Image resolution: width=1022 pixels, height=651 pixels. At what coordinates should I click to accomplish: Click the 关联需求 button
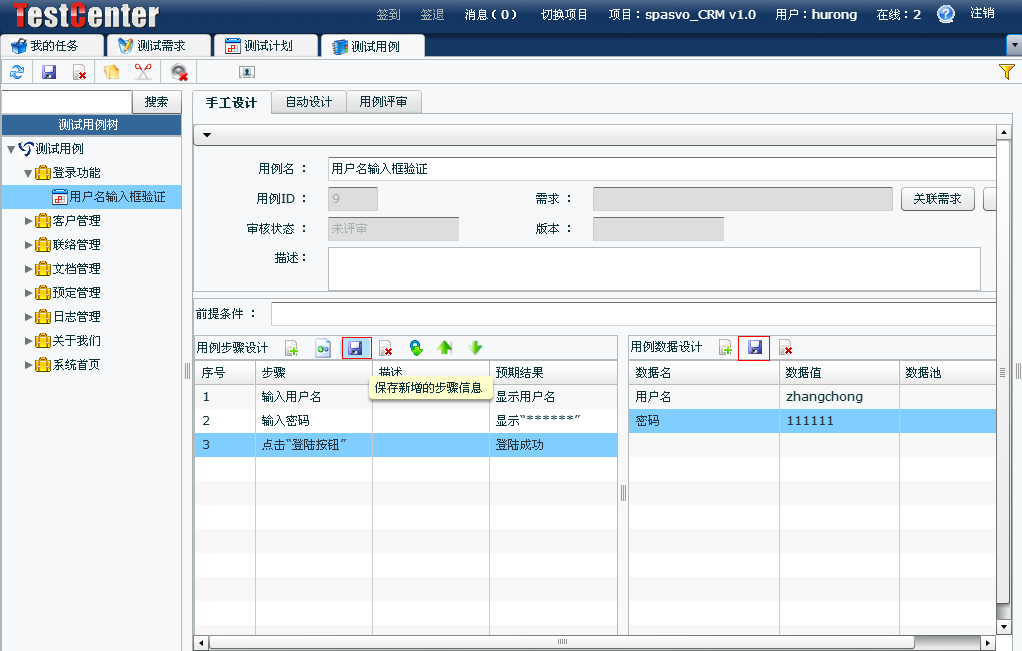(x=937, y=199)
